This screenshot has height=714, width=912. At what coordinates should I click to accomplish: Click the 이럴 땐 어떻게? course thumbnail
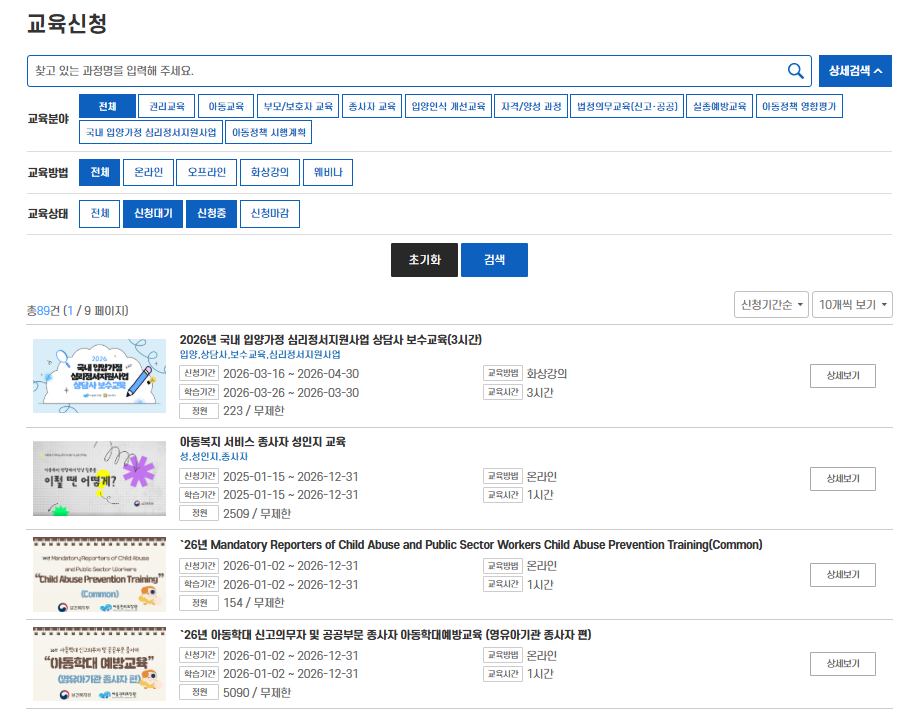(99, 479)
